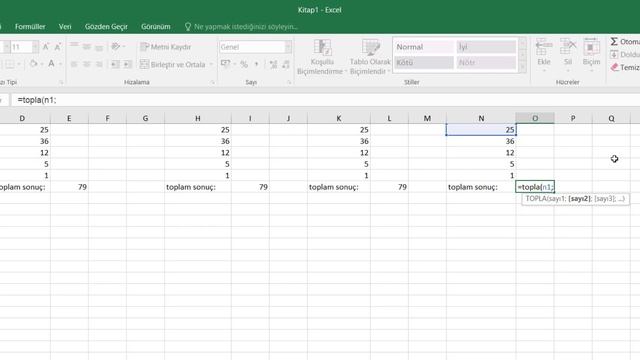Viewport: 640px width, 360px height.
Task: Apply font color A icon
Action: tap(51, 64)
